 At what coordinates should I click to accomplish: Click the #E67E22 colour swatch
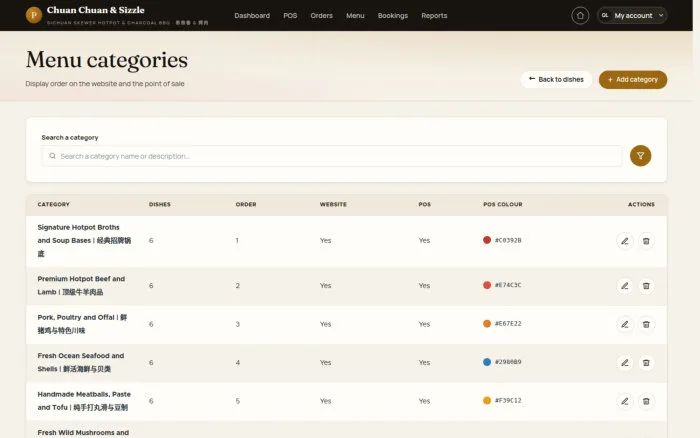pyautogui.click(x=487, y=323)
